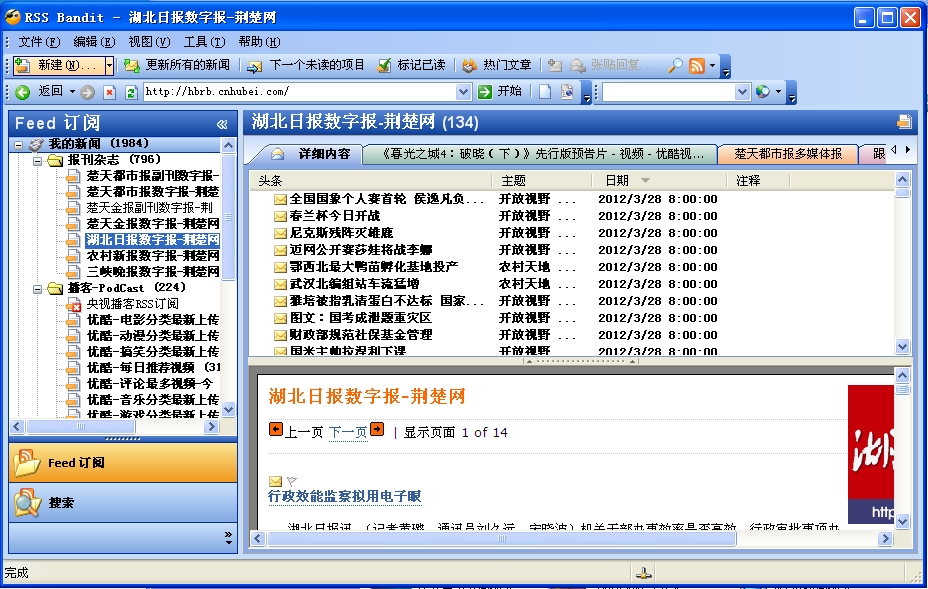The height and width of the screenshot is (589, 928).
Task: Switch to the 搜索 navigation pane
Action: (123, 503)
